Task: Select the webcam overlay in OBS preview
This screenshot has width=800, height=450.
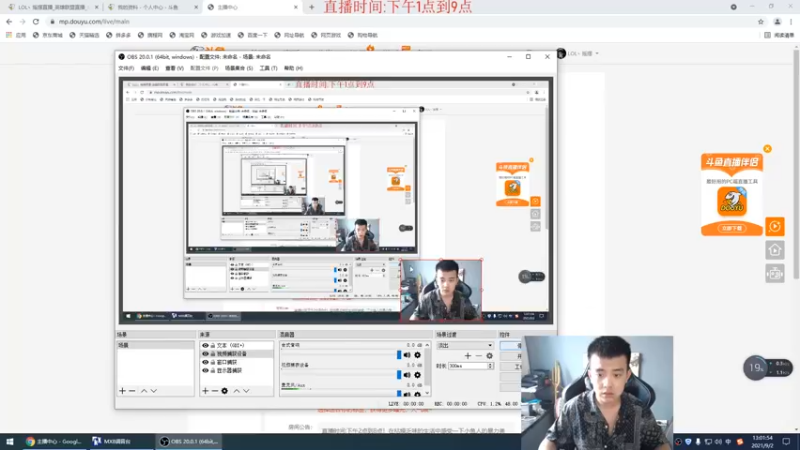Action: pos(441,290)
